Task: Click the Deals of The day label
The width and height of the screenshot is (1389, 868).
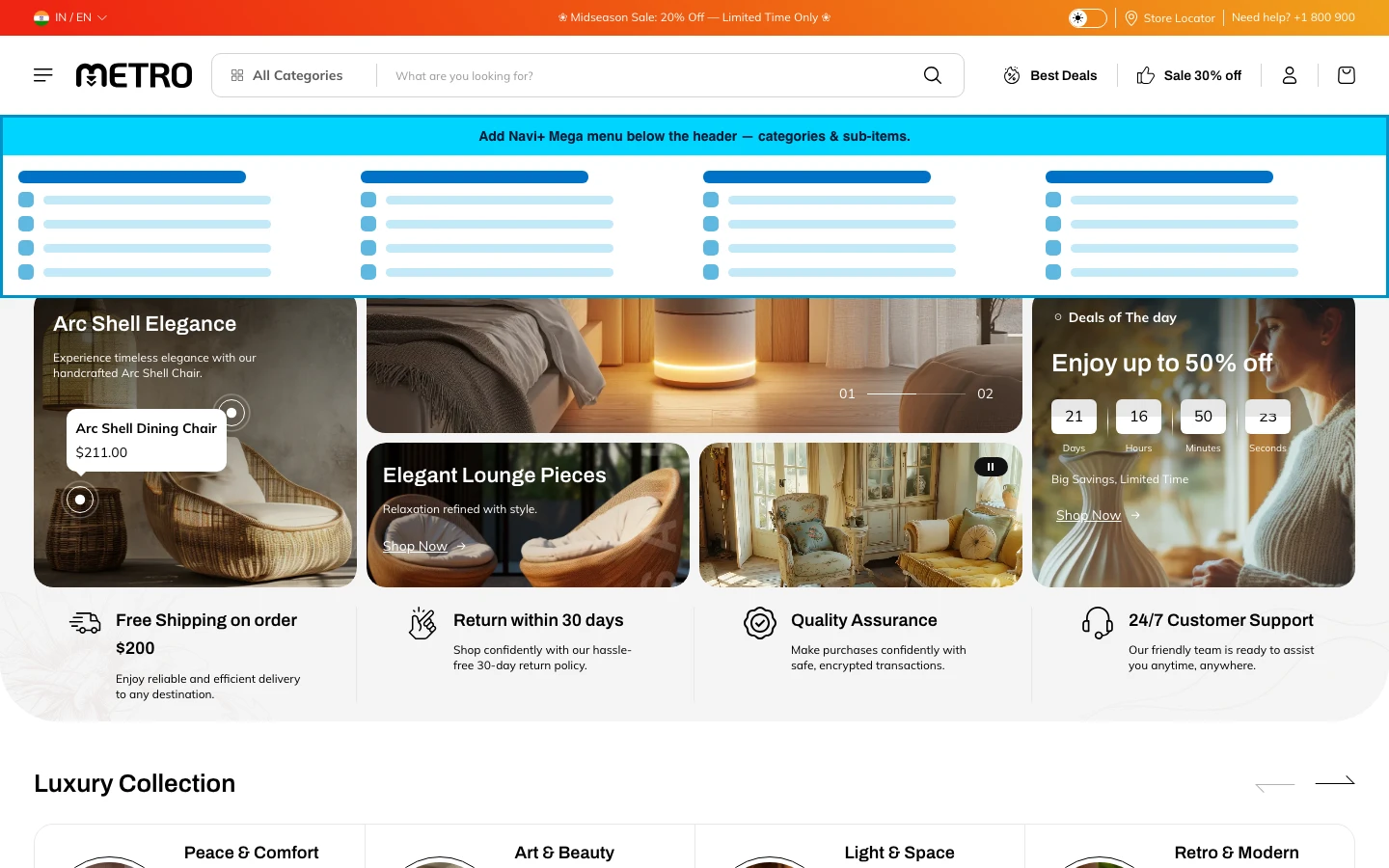Action: pos(1122,317)
